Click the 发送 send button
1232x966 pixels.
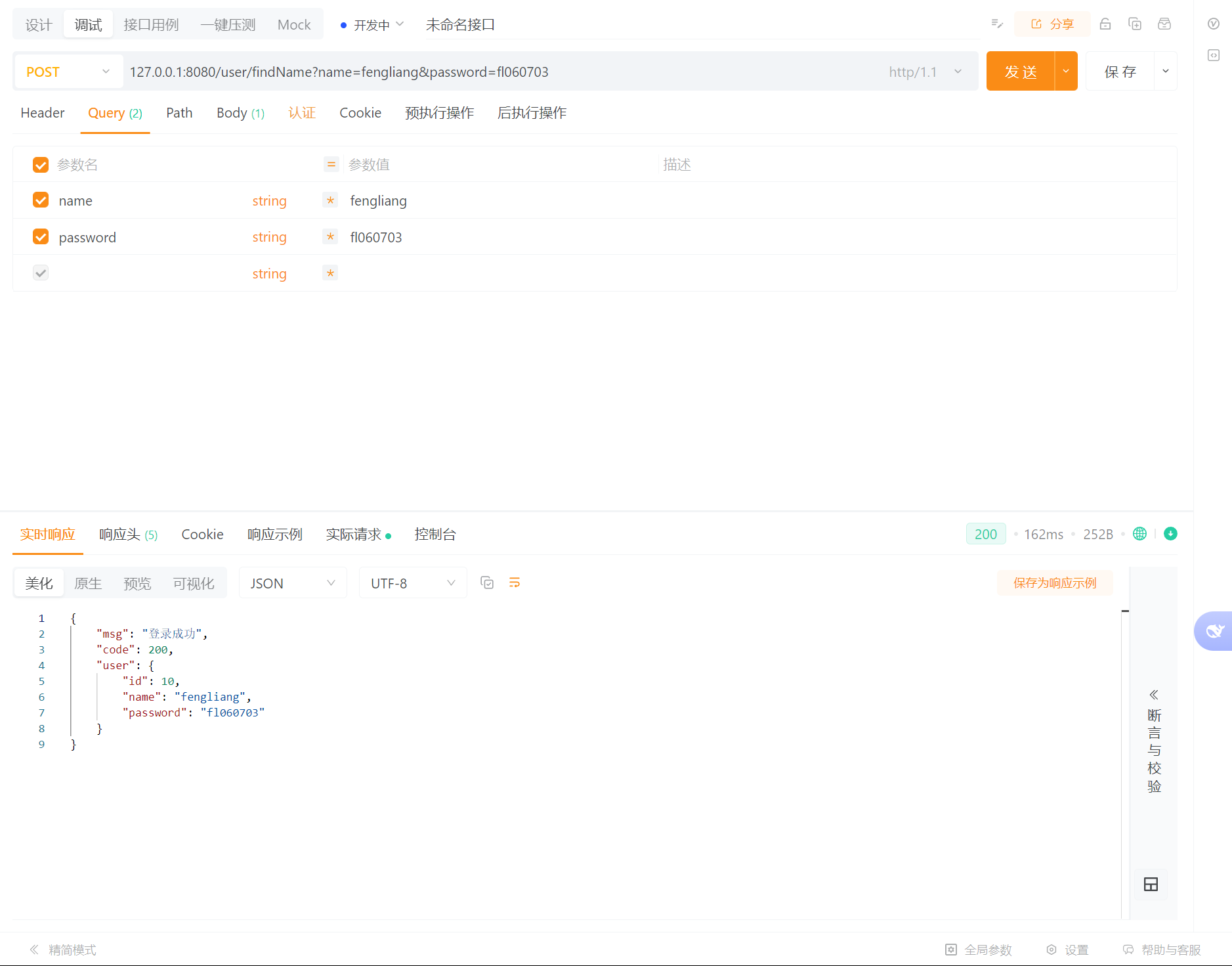1021,71
